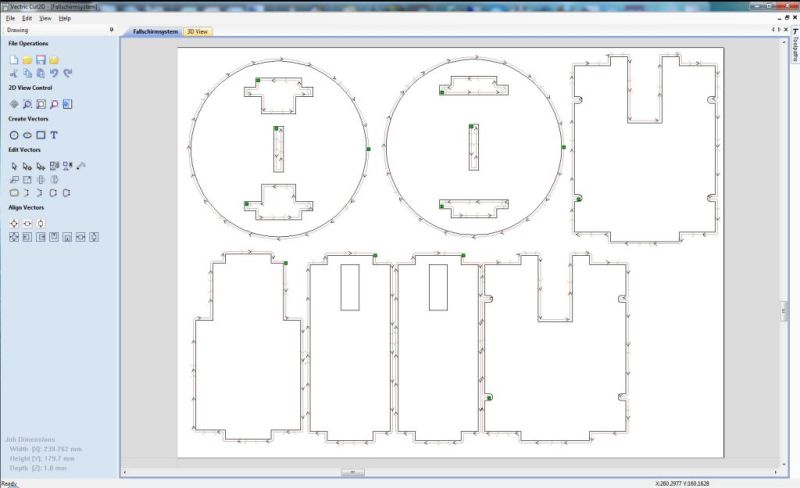The image size is (800, 488).
Task: Select the Draw Circle tool
Action: click(14, 134)
